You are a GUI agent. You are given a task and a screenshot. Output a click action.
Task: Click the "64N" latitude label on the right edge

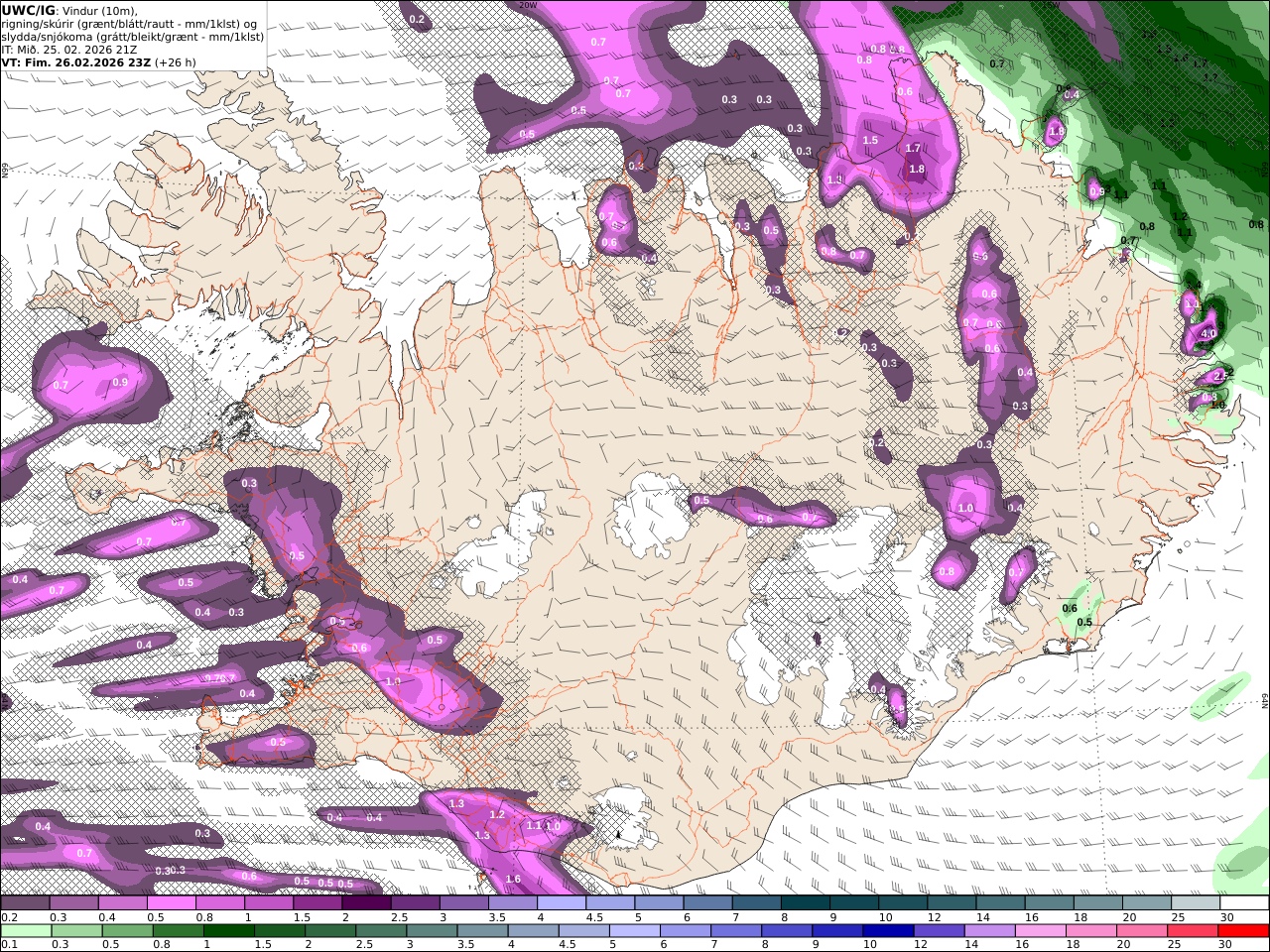pyautogui.click(x=1265, y=700)
